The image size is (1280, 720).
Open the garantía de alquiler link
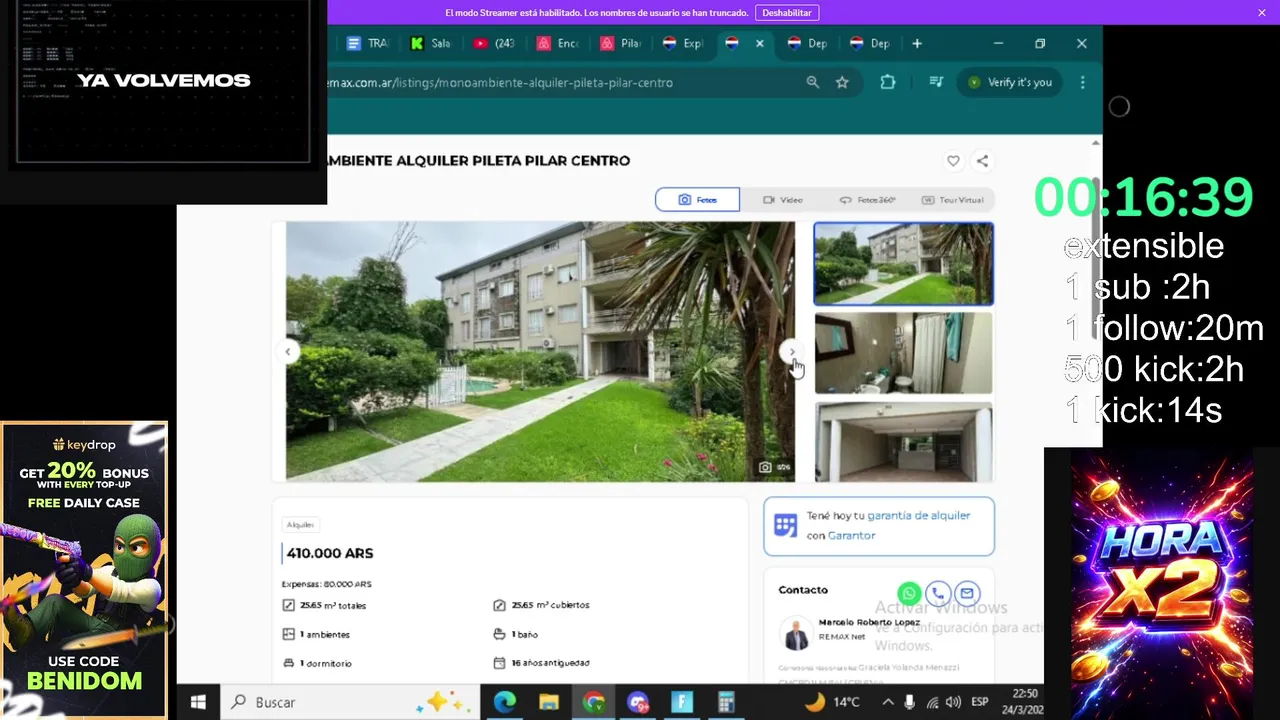coord(918,516)
